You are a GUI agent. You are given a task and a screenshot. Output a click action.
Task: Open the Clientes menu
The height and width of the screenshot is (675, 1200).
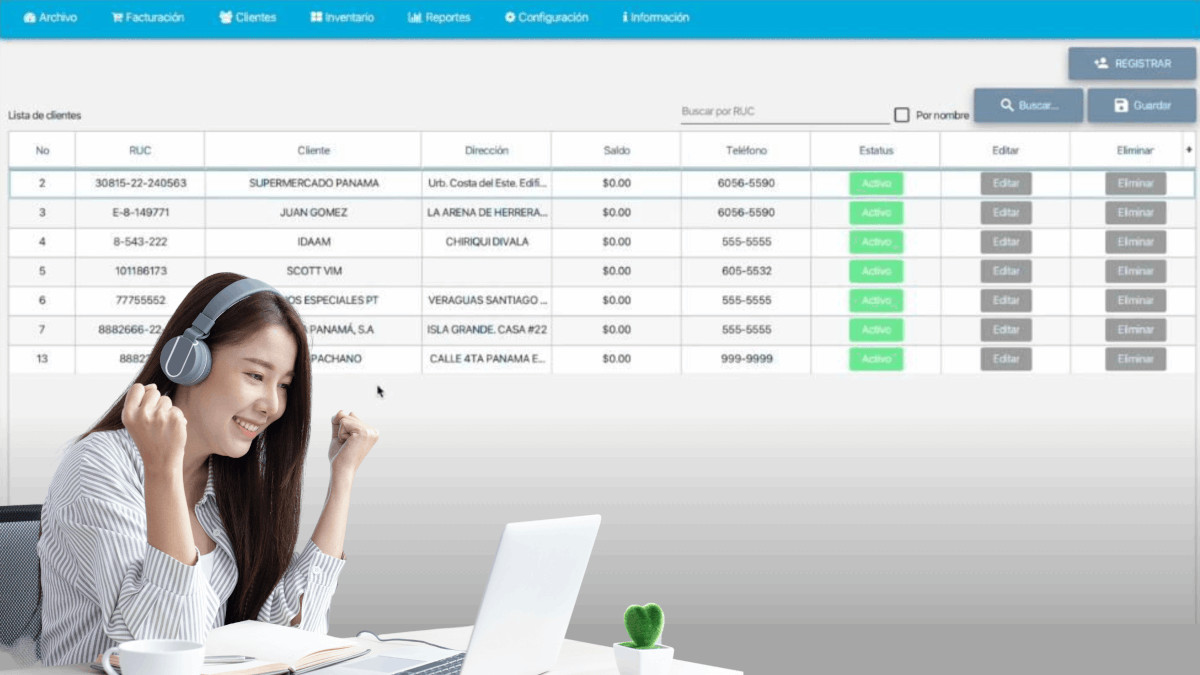point(247,17)
